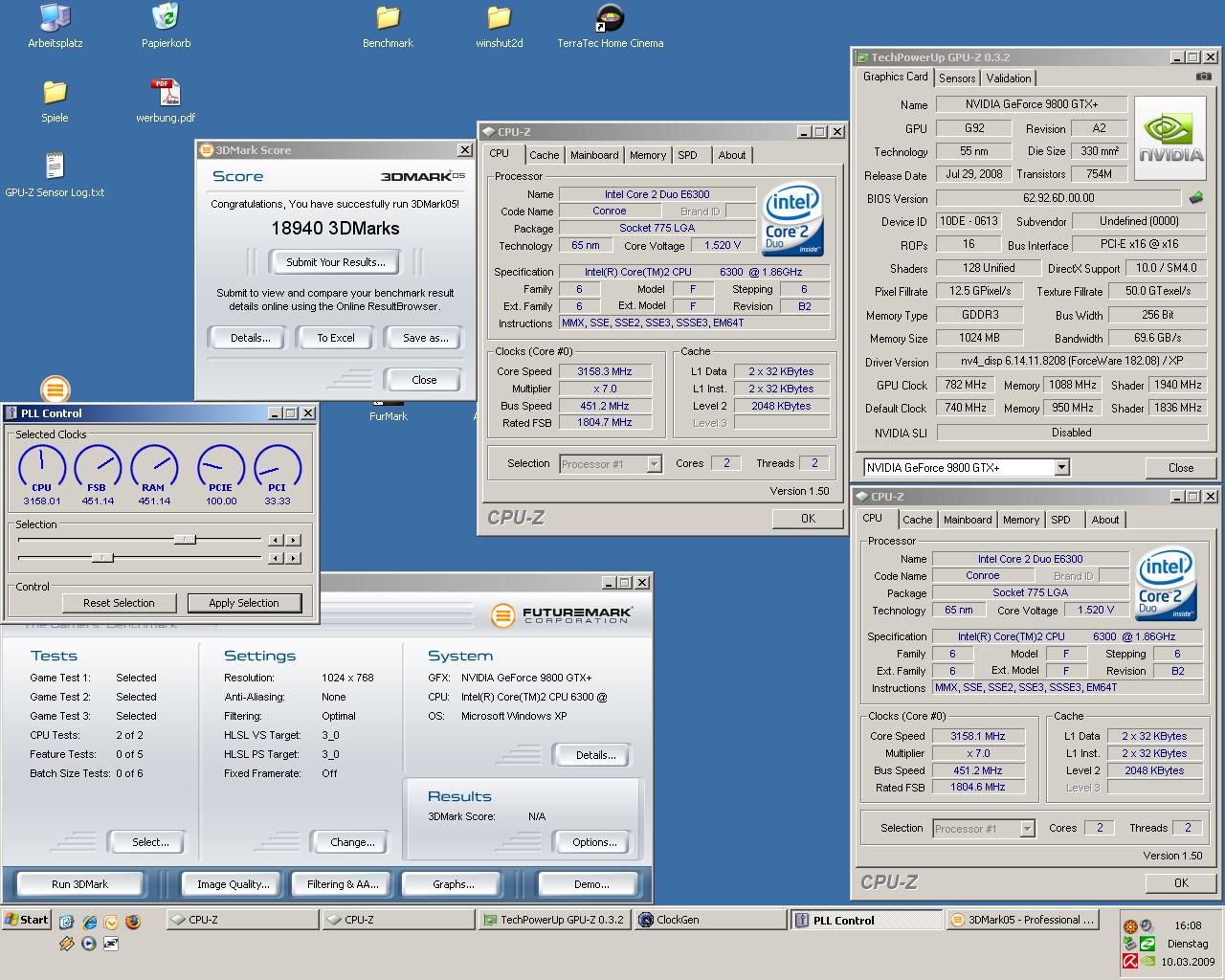Click the FSB clock gauge in PLL Control

pyautogui.click(x=98, y=475)
